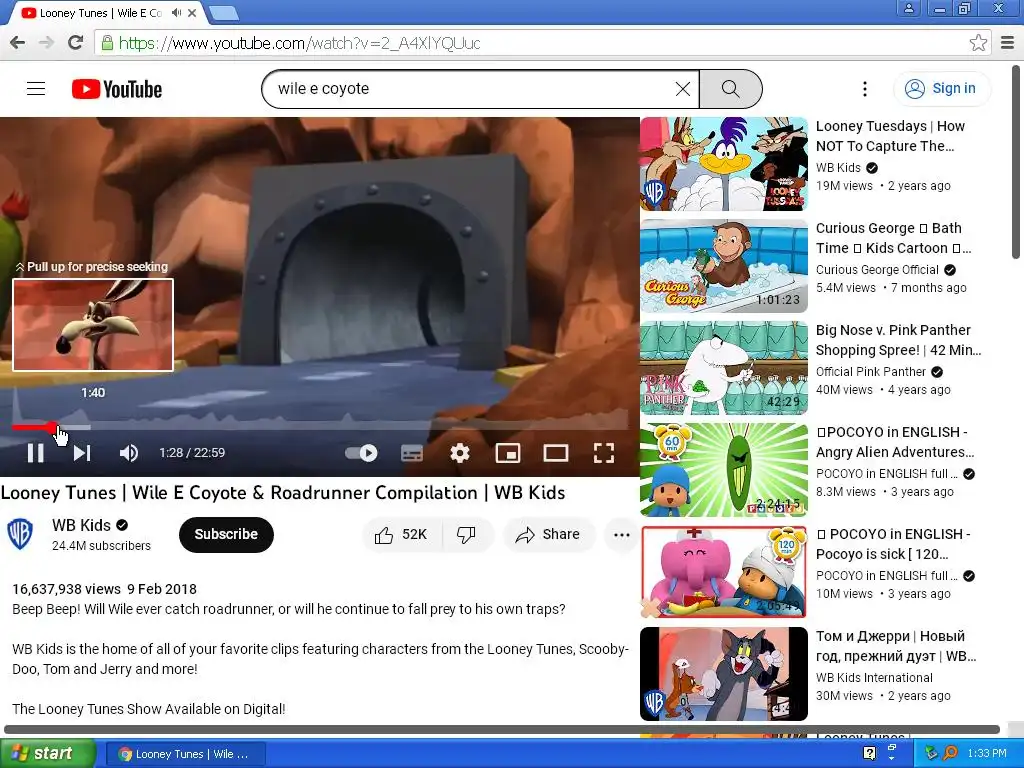Open the player settings gear
Viewport: 1024px width, 768px height.
(x=460, y=453)
